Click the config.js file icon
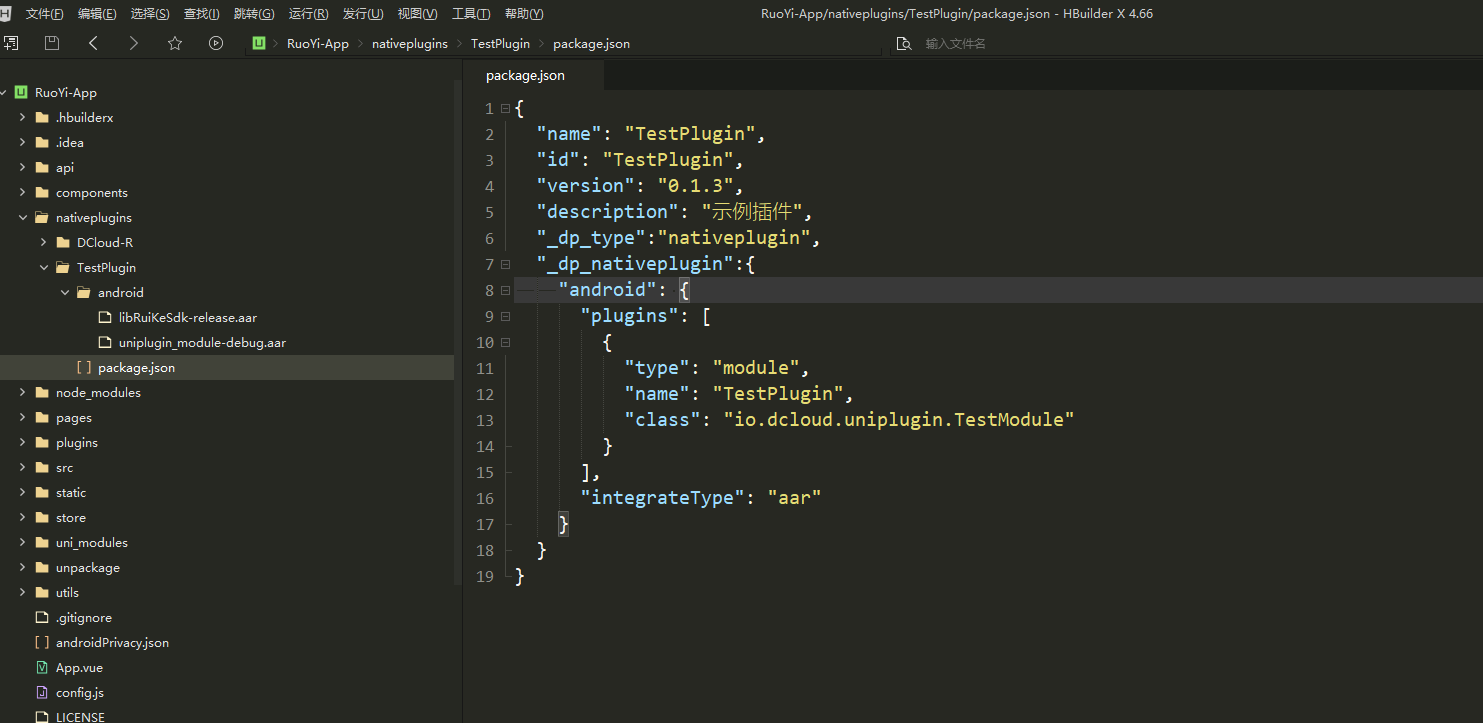Screen dimensions: 1483x723 click(x=41, y=692)
